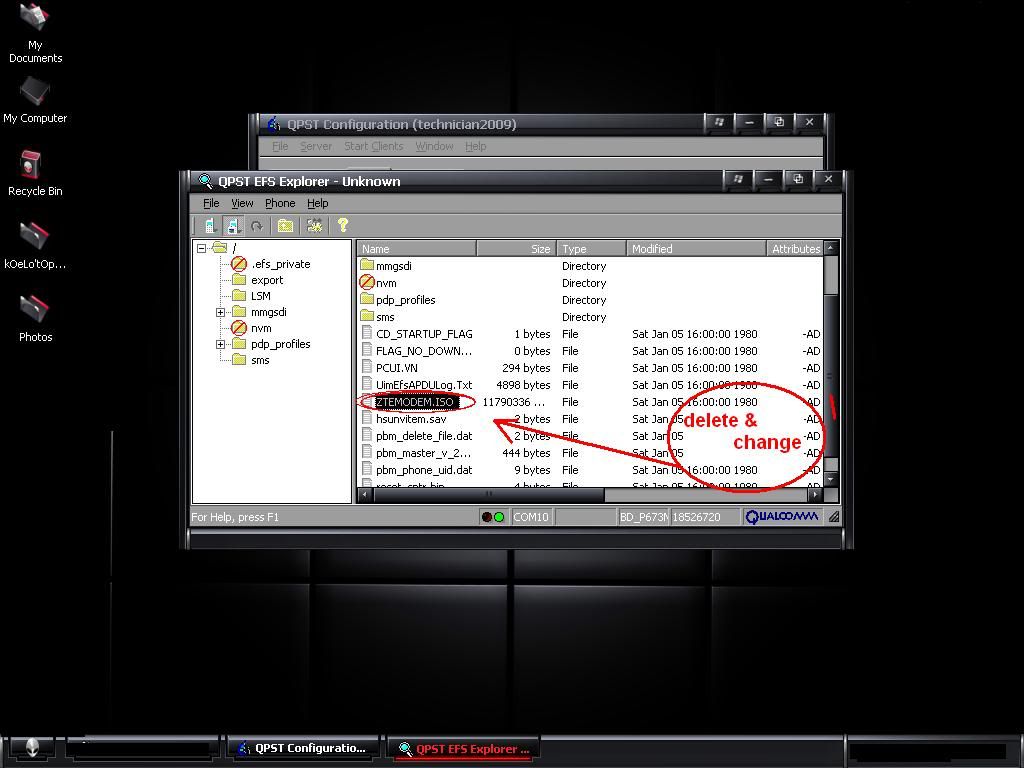Viewport: 1024px width, 768px height.
Task: Select pbm_master_v_2... file in list
Action: click(423, 453)
